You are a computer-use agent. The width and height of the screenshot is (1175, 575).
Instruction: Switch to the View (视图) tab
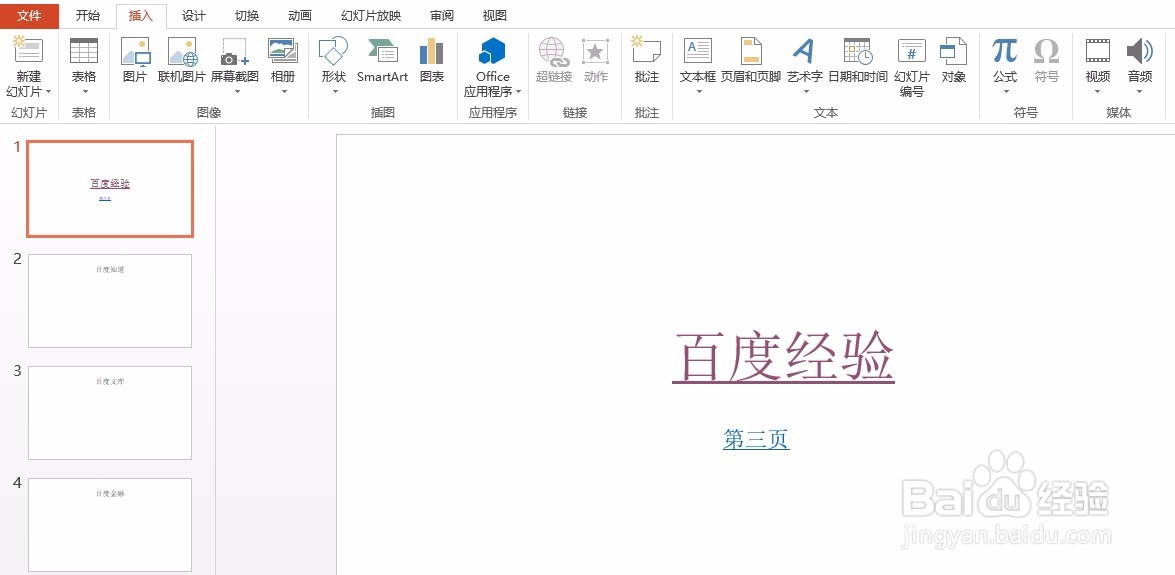pos(495,16)
